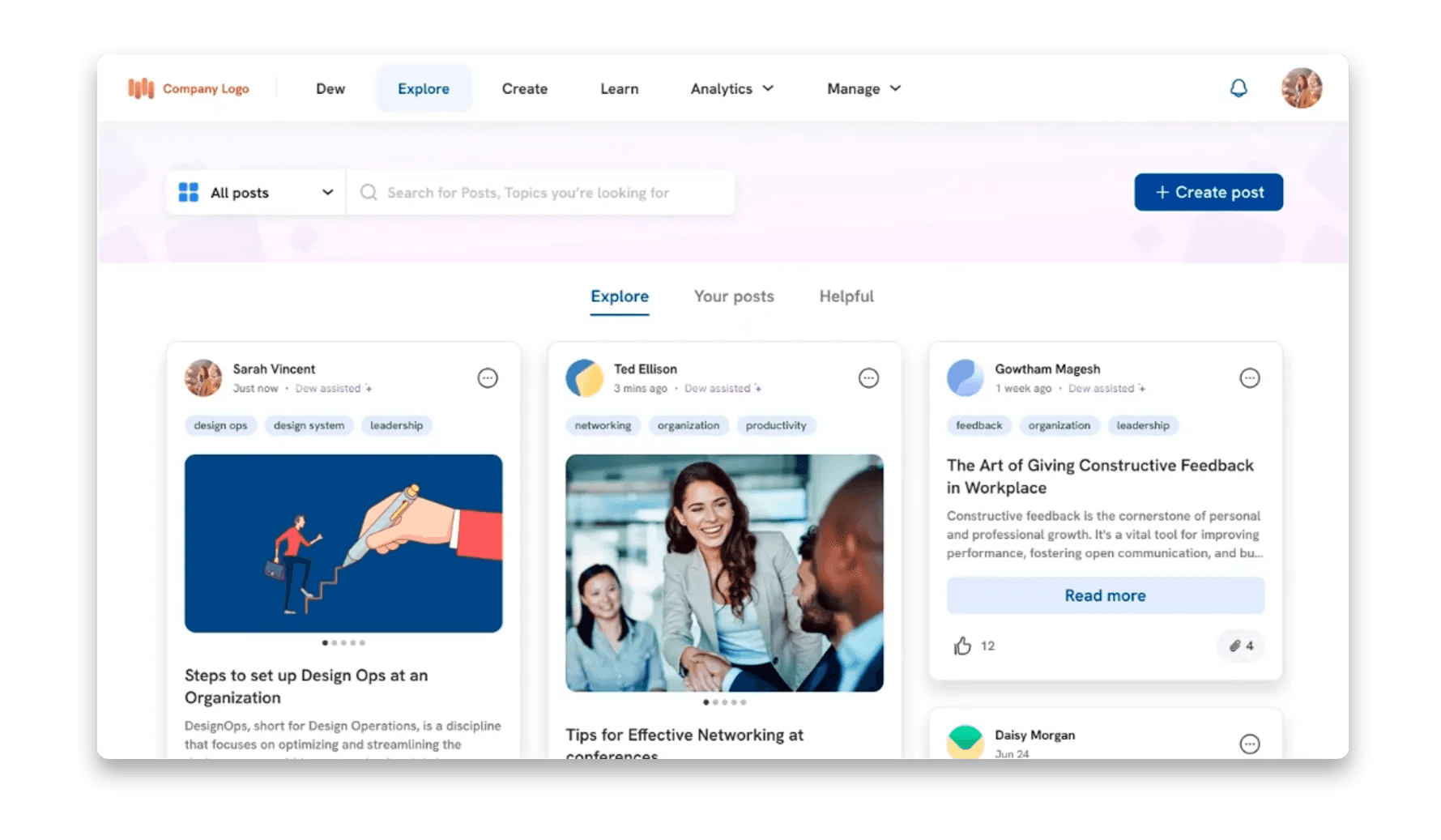Click the search magnifier icon
Screen dimensions: 1441x840
pyautogui.click(x=369, y=192)
